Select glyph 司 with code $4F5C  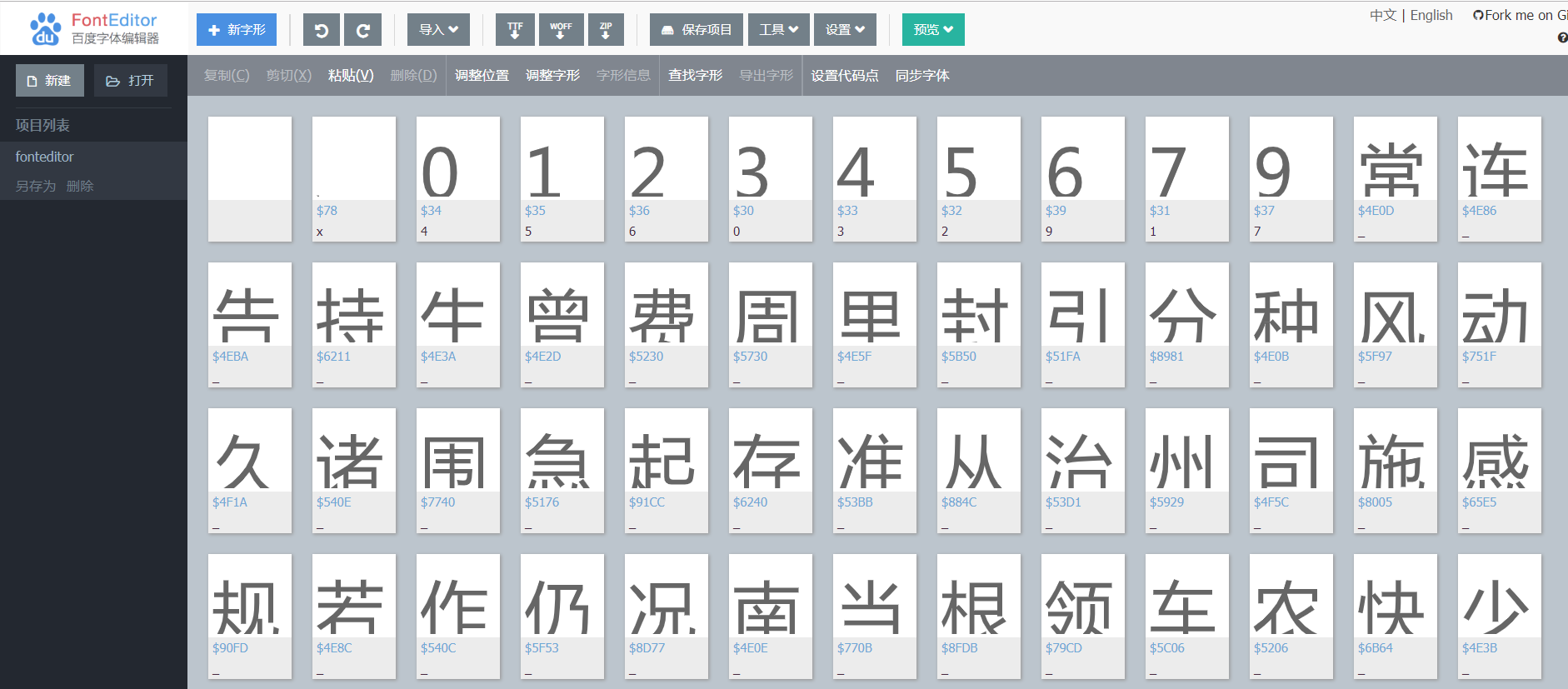click(1291, 471)
